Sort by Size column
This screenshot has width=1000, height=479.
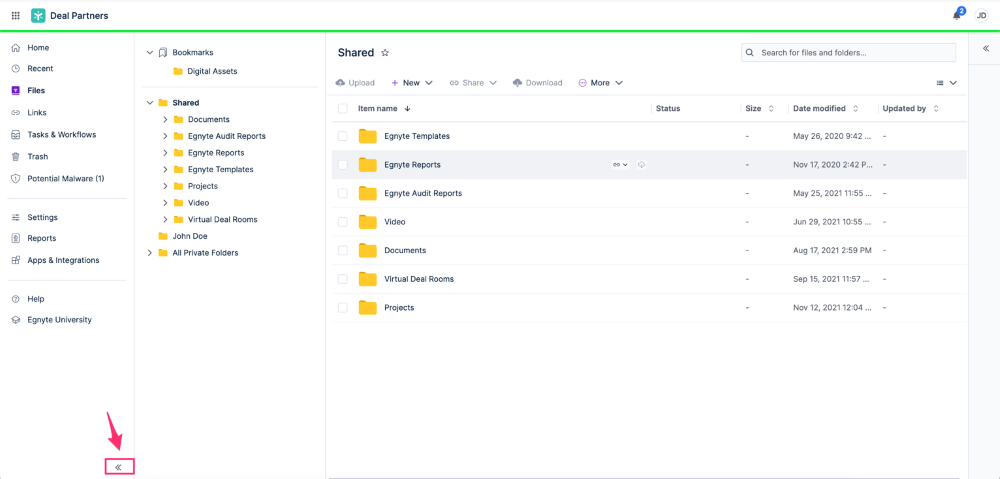pos(760,108)
